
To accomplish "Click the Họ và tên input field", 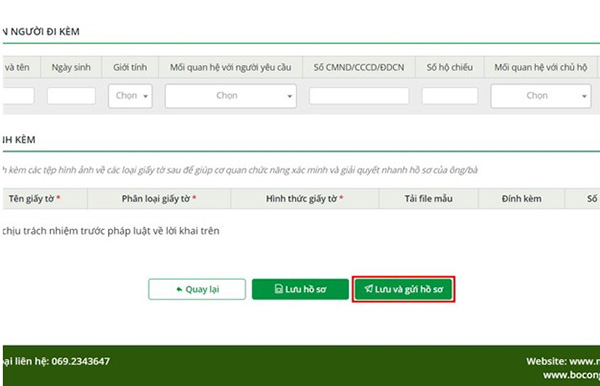I will 18,96.
